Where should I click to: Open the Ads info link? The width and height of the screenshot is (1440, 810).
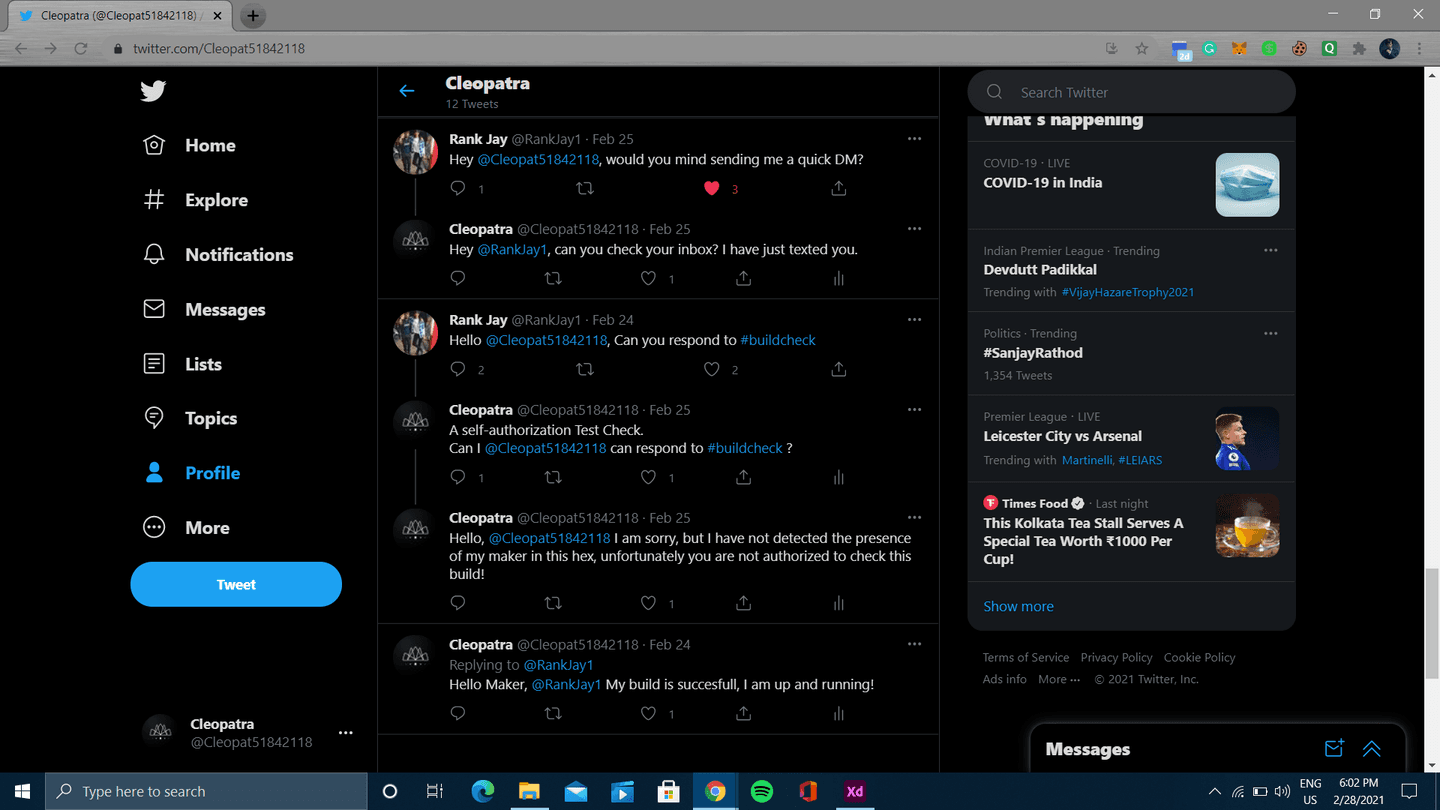point(1005,679)
